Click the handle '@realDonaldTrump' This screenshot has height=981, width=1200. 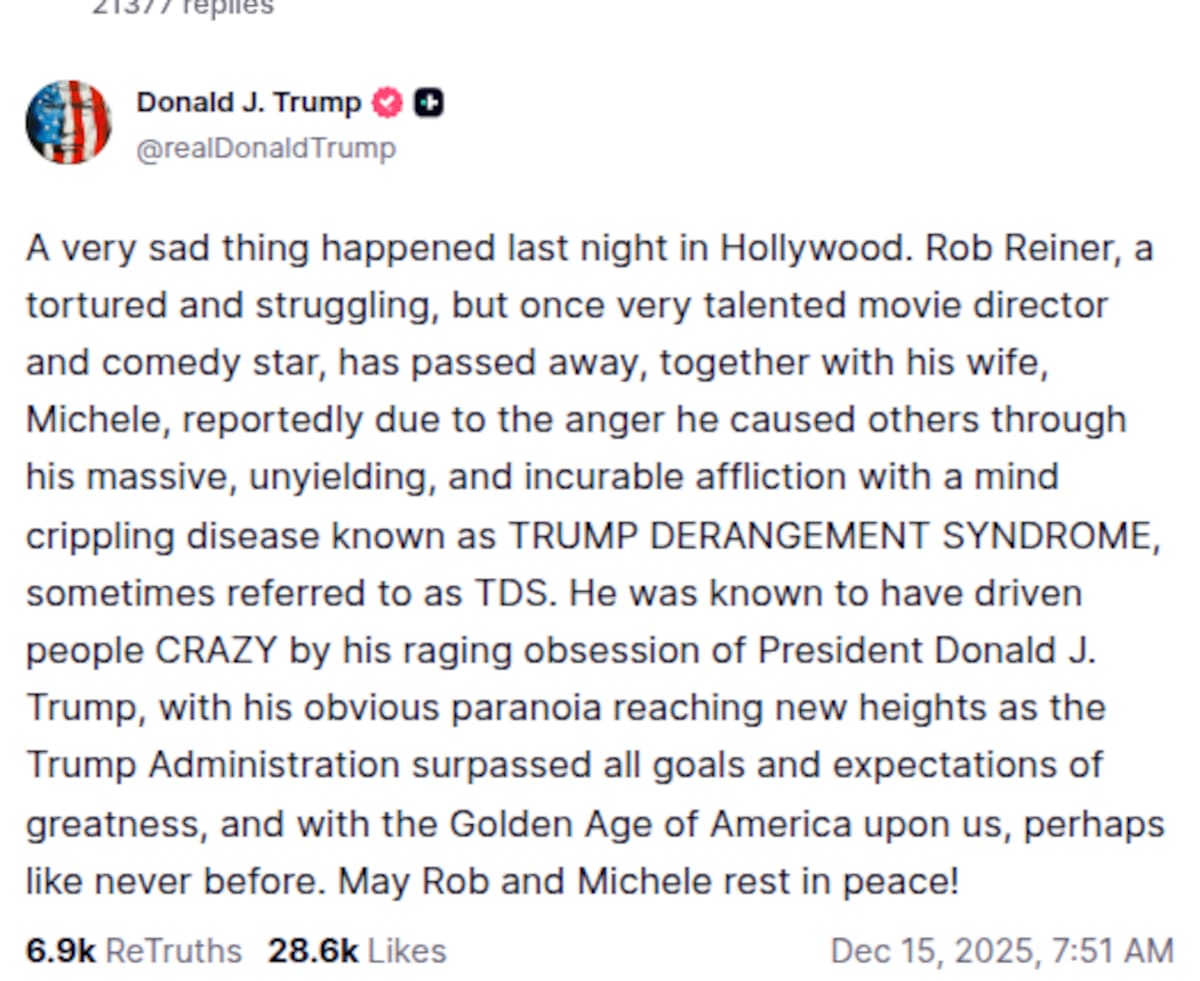267,148
